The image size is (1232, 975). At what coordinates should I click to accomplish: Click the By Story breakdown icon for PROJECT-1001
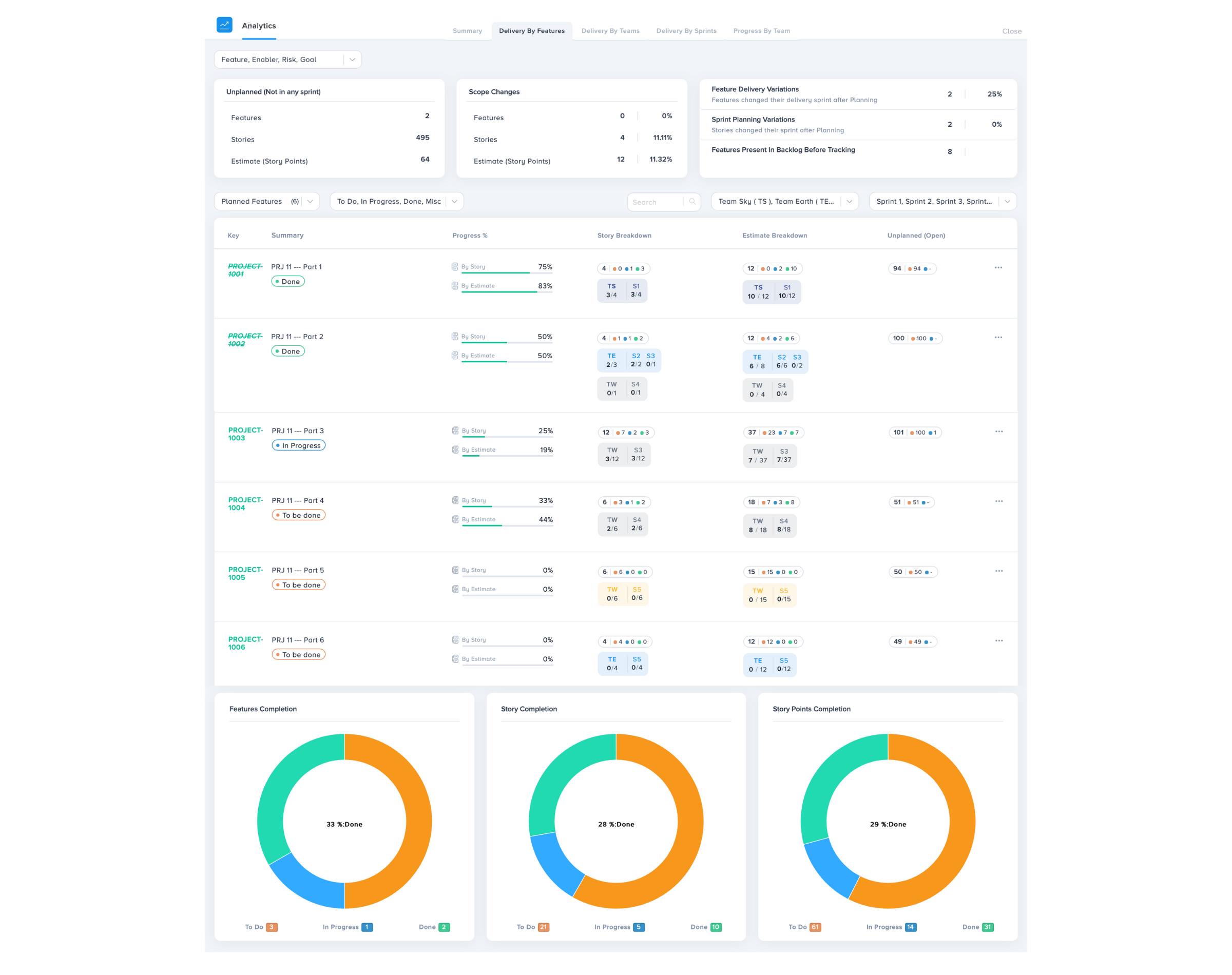(x=455, y=265)
